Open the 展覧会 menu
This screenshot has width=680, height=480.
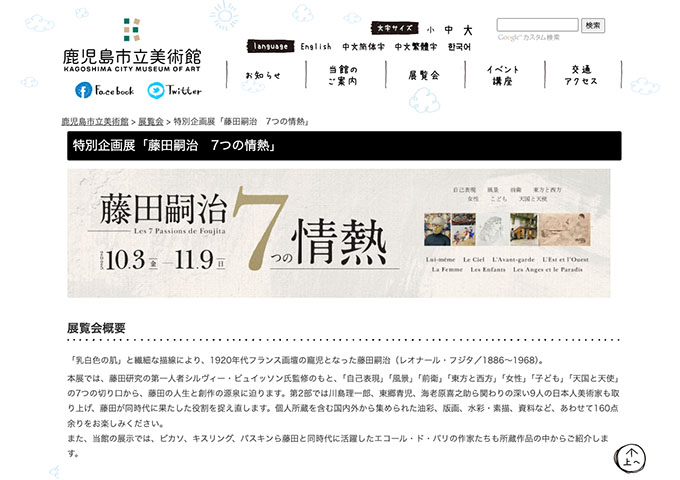click(423, 75)
